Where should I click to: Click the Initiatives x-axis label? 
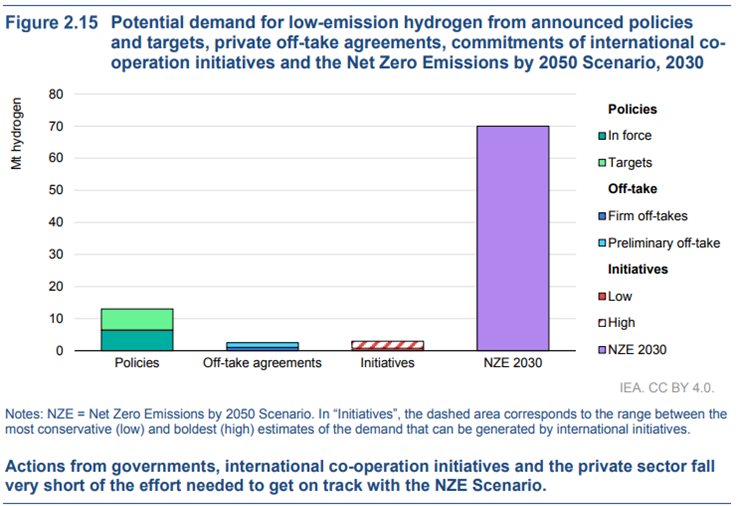pos(387,363)
